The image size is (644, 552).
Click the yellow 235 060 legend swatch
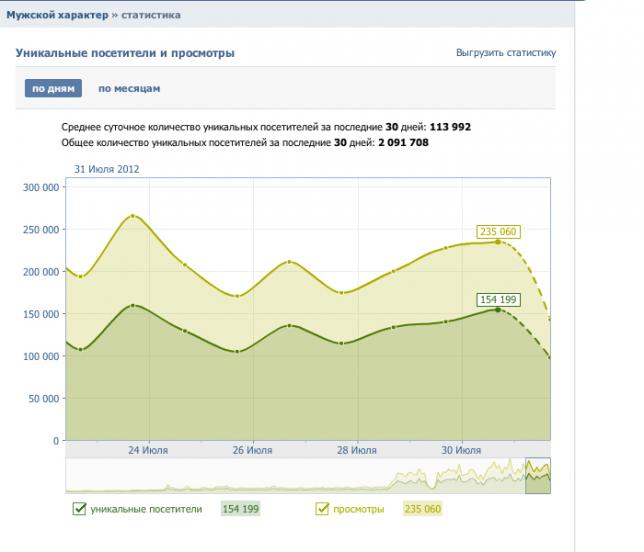[421, 509]
